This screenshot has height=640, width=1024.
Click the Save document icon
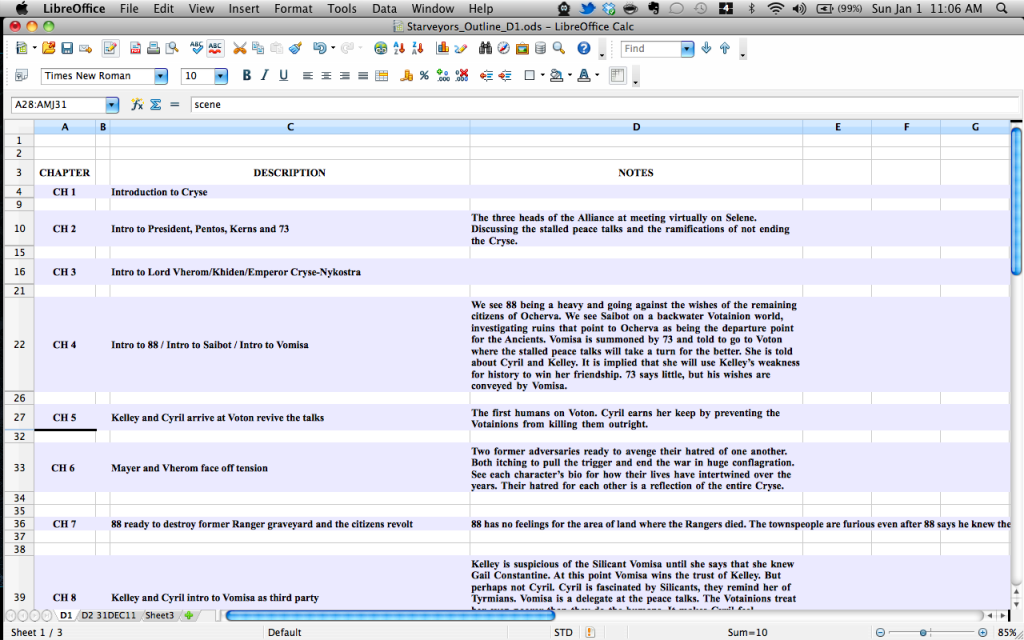[x=67, y=48]
